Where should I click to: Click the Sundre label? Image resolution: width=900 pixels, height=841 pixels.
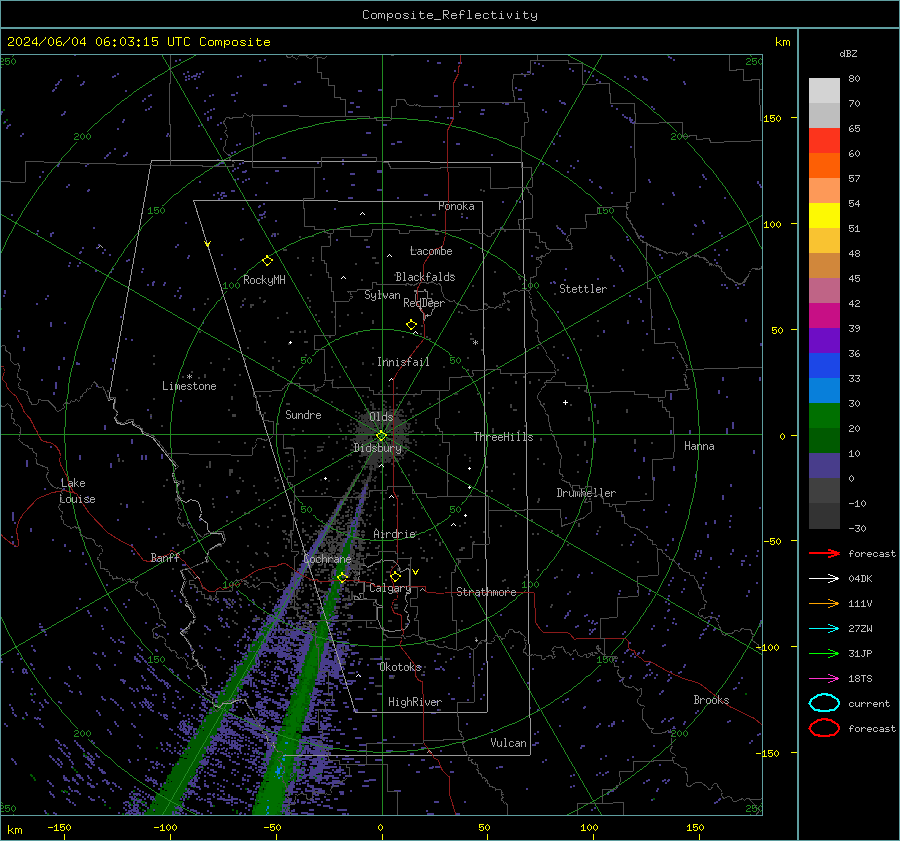pyautogui.click(x=303, y=415)
